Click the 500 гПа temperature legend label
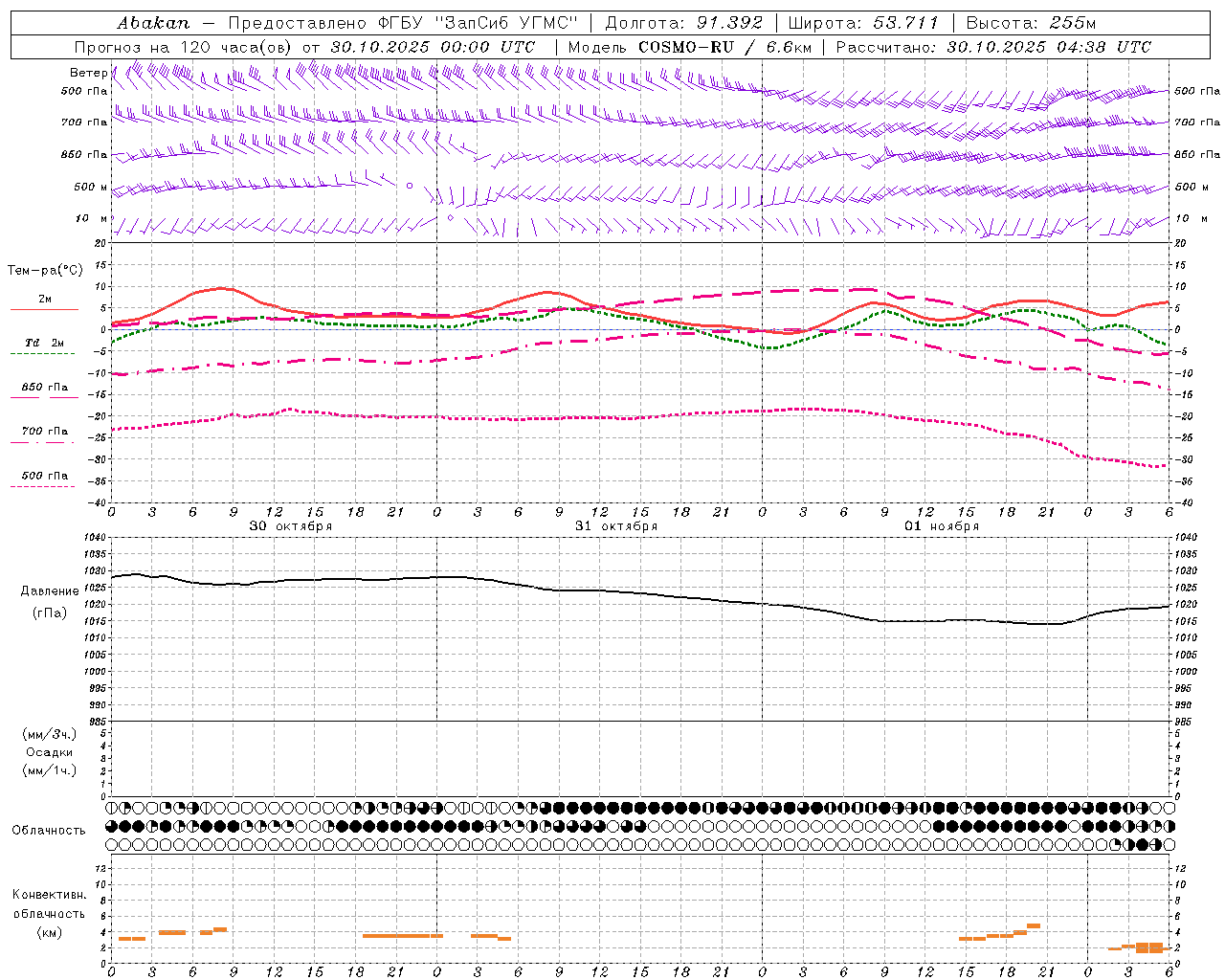The height and width of the screenshot is (980, 1225). pos(44,475)
